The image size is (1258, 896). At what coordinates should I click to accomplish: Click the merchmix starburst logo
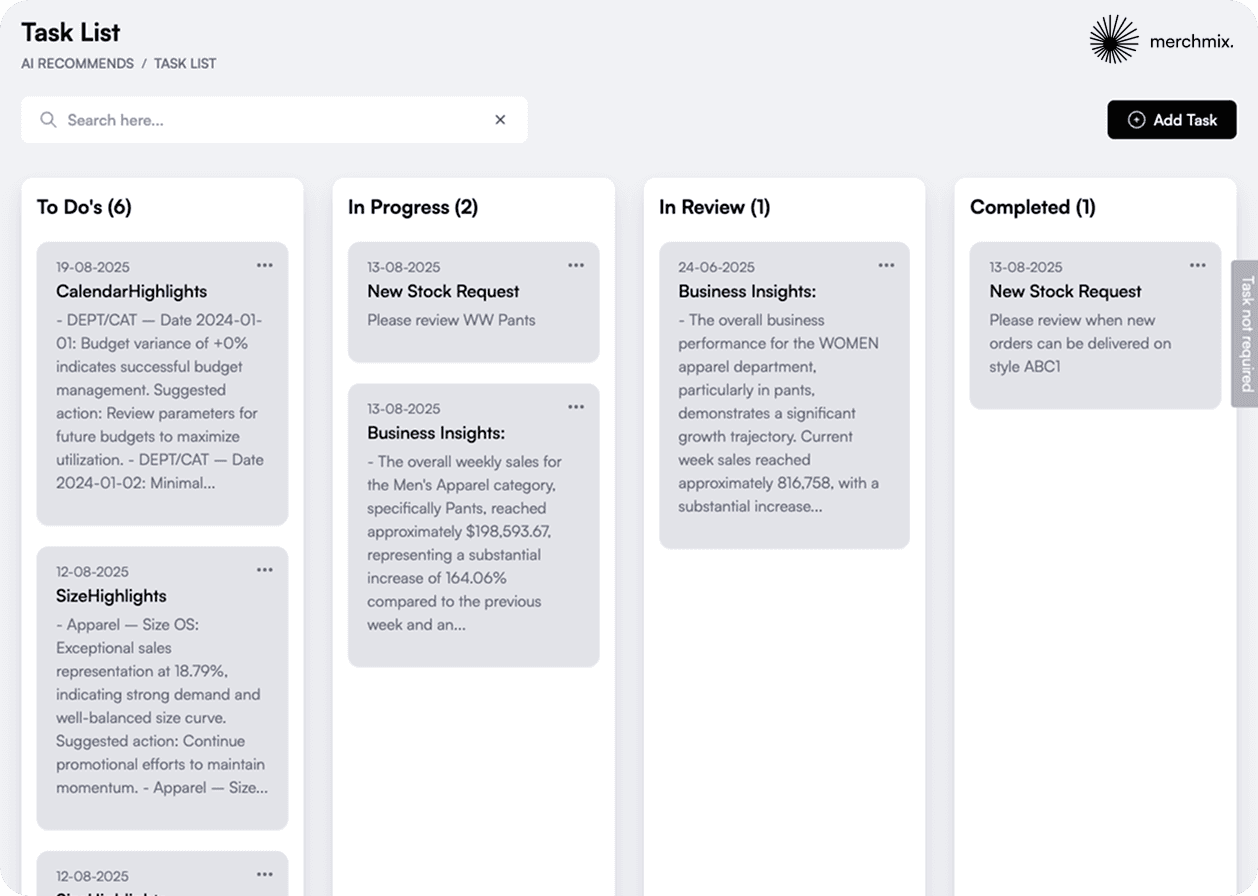point(1114,40)
